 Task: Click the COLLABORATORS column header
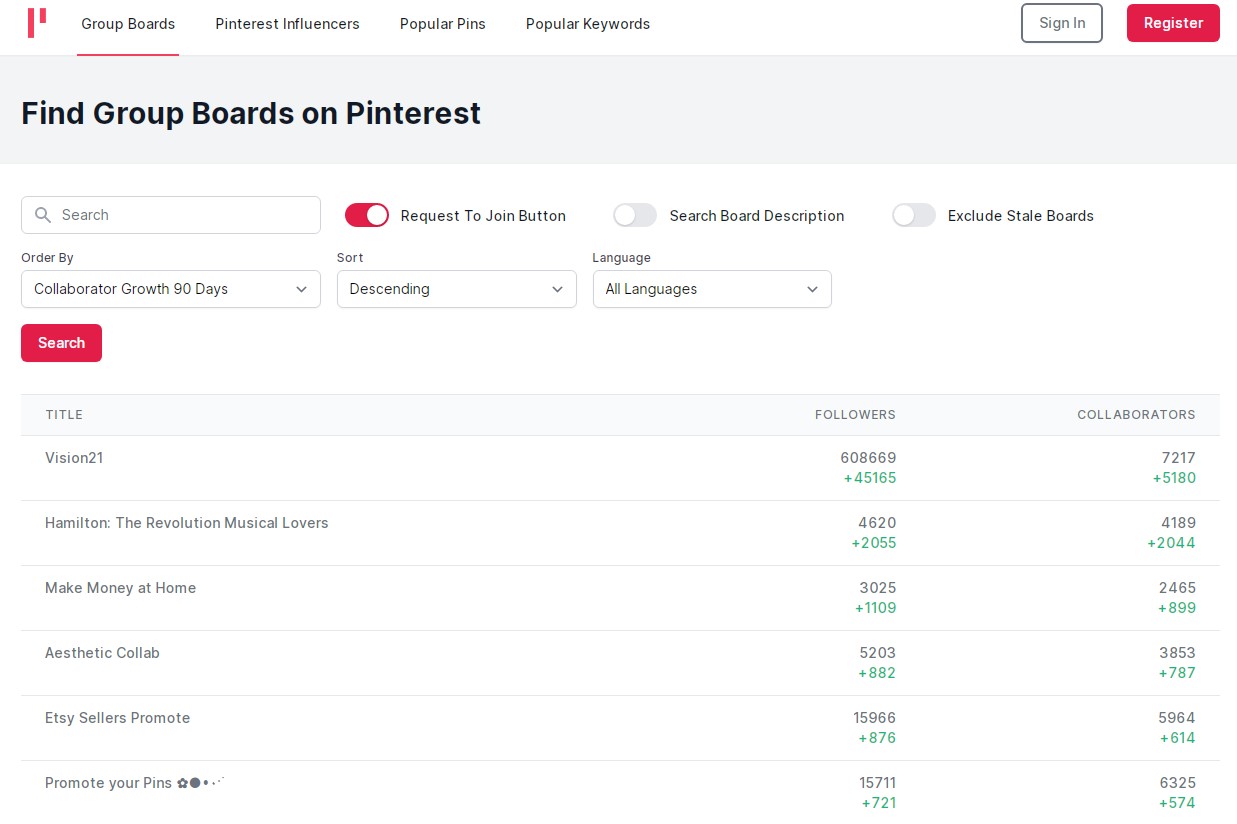tap(1136, 415)
